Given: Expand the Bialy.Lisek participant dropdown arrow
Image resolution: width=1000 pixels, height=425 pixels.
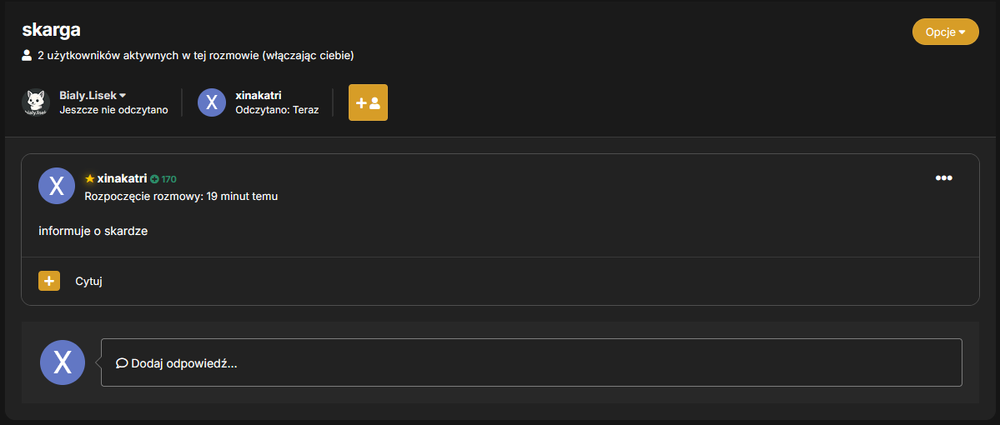Looking at the screenshot, I should point(122,96).
